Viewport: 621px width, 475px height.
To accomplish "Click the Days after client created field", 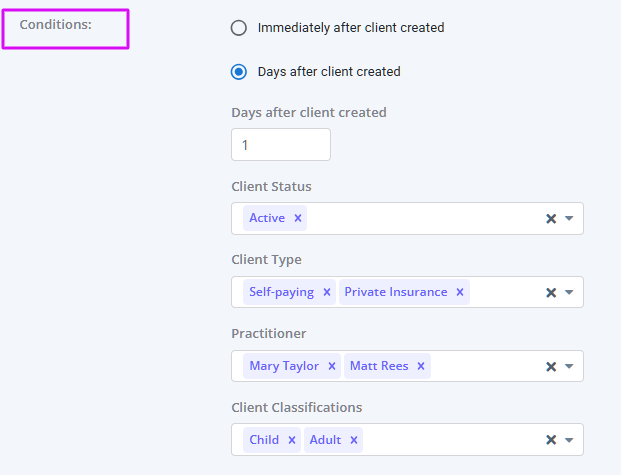I will point(280,145).
